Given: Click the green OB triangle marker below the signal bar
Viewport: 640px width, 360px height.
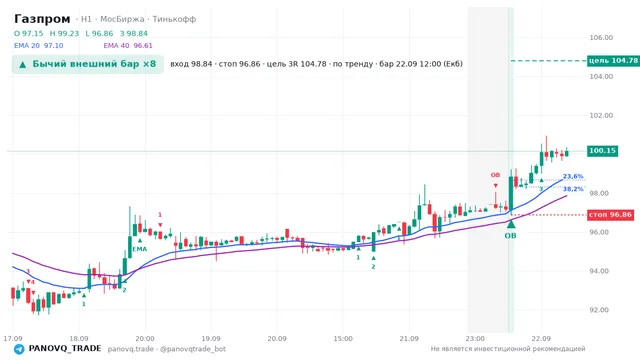Looking at the screenshot, I should [x=511, y=224].
